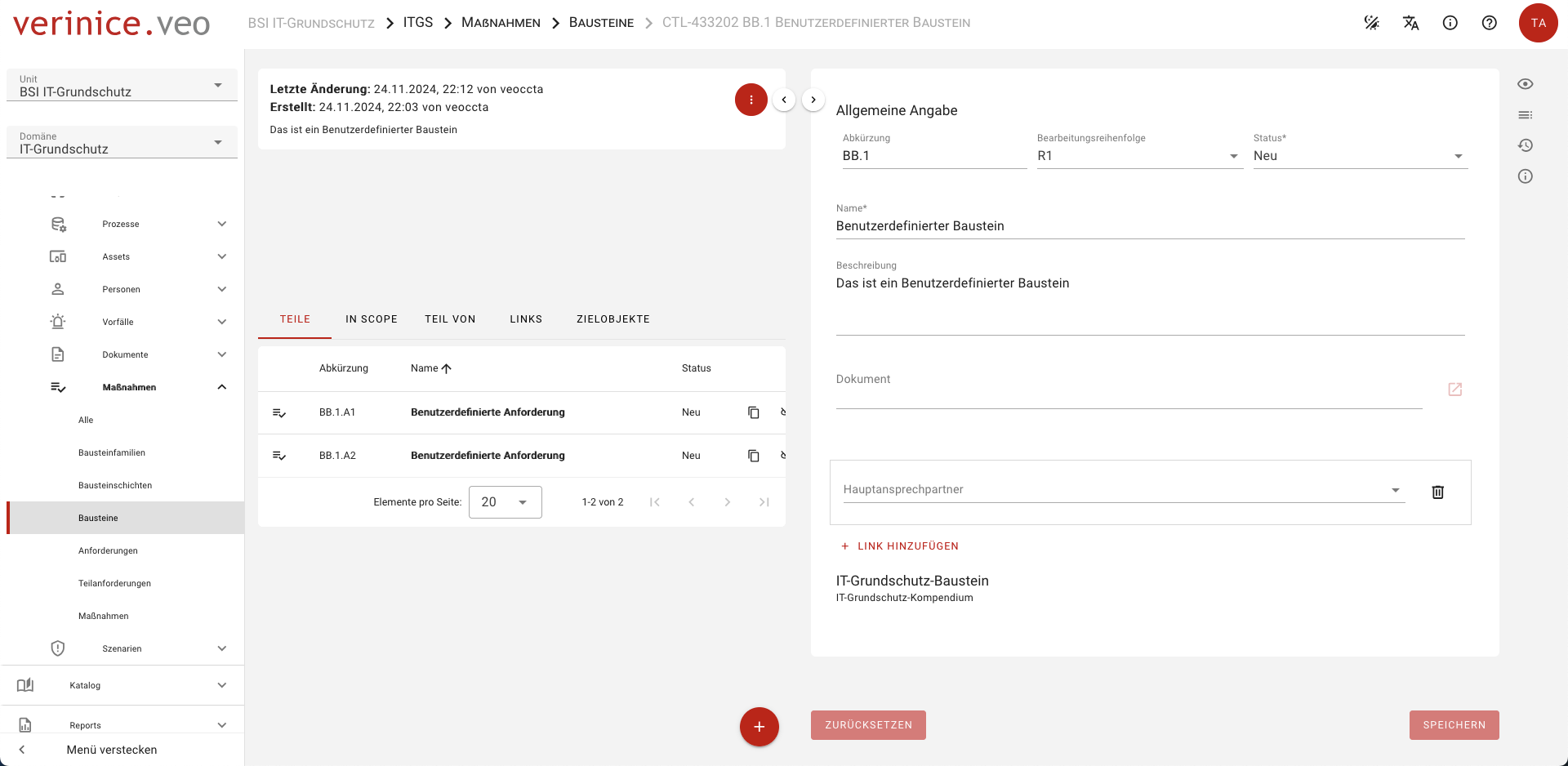
Task: Hide the menu via Menü verstecken
Action: pyautogui.click(x=111, y=750)
